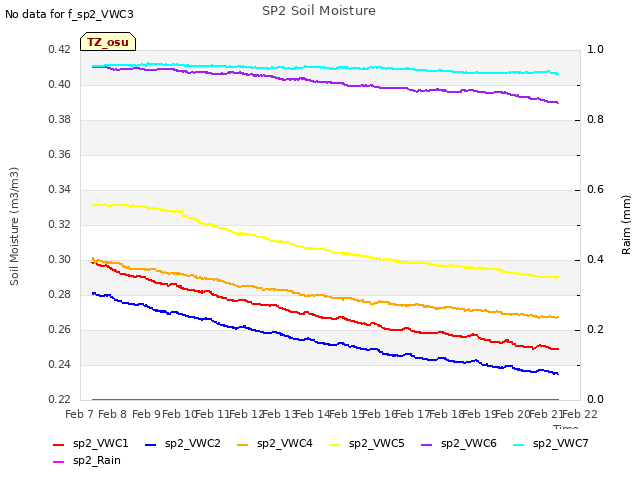Click the sp2_VWC4 legend text

tap(284, 443)
